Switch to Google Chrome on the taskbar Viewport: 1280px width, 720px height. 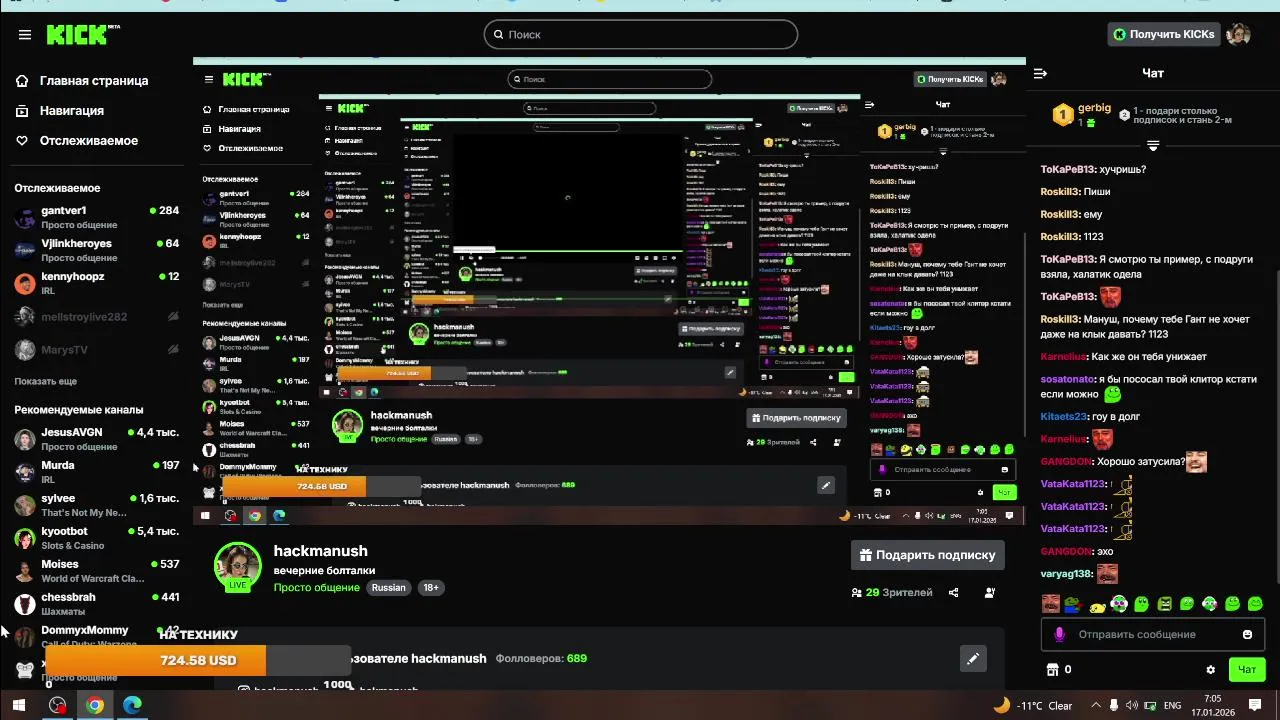pos(95,705)
